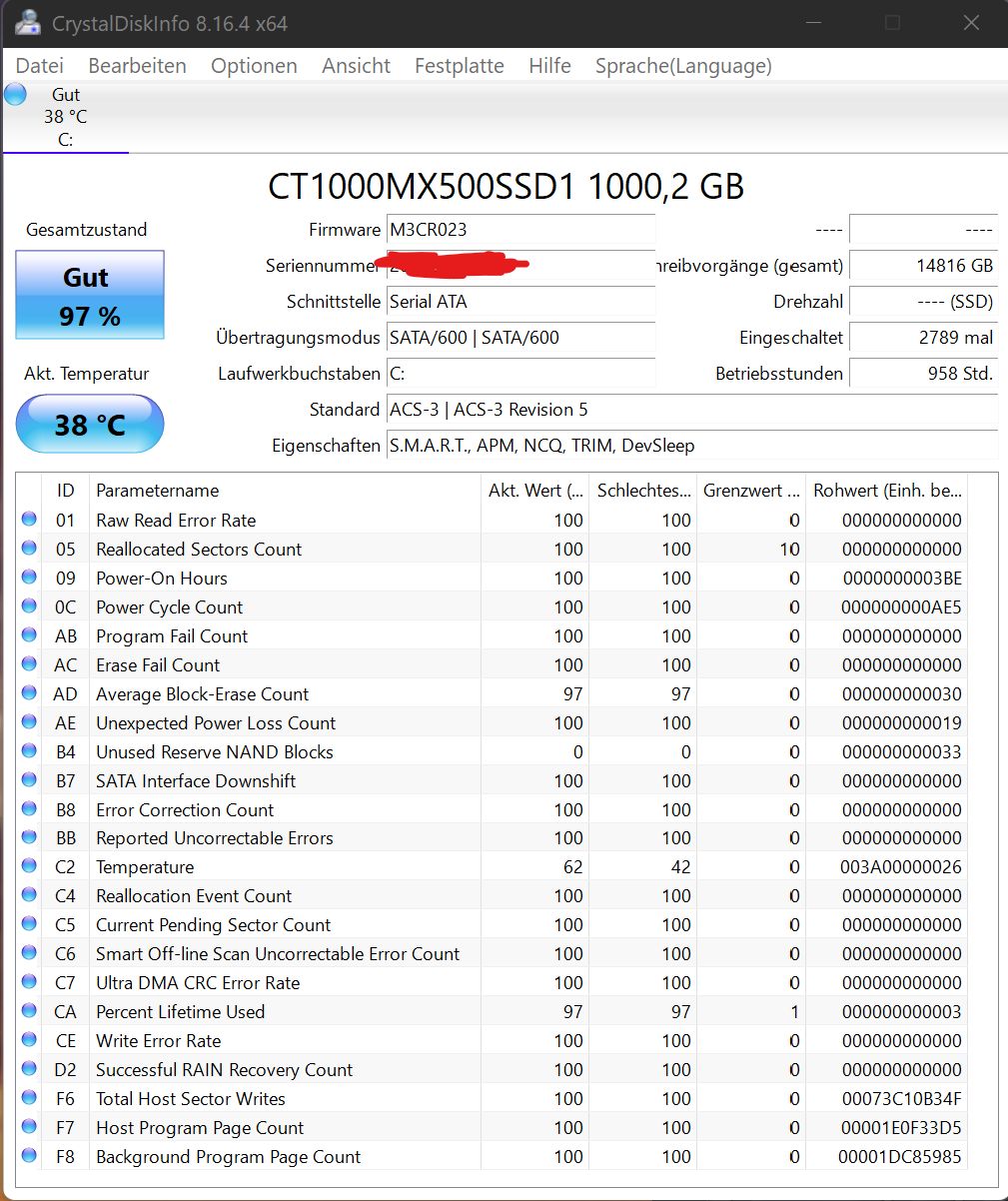
Task: Click the CrystalDiskInfo application icon in the title bar
Action: [27, 23]
